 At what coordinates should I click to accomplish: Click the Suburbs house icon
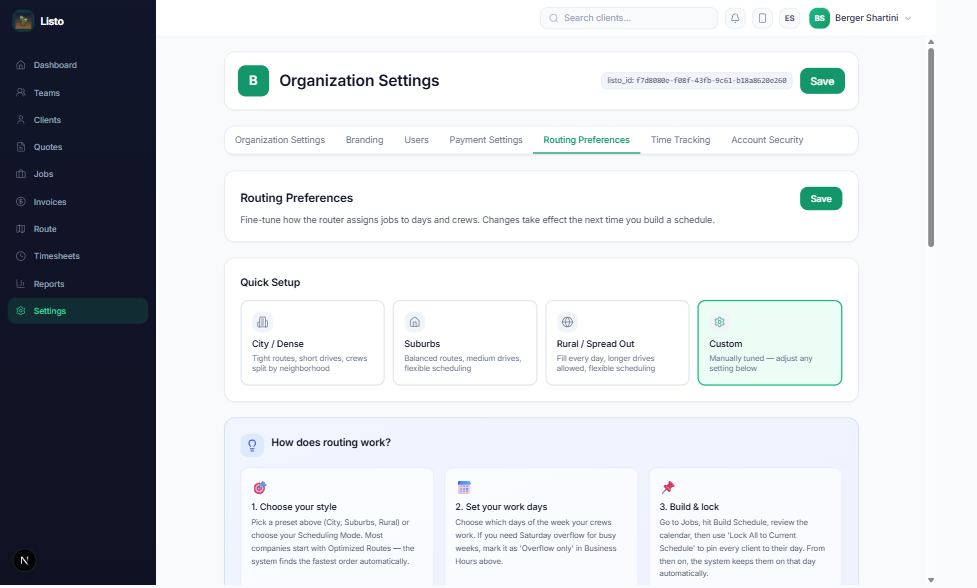414,322
